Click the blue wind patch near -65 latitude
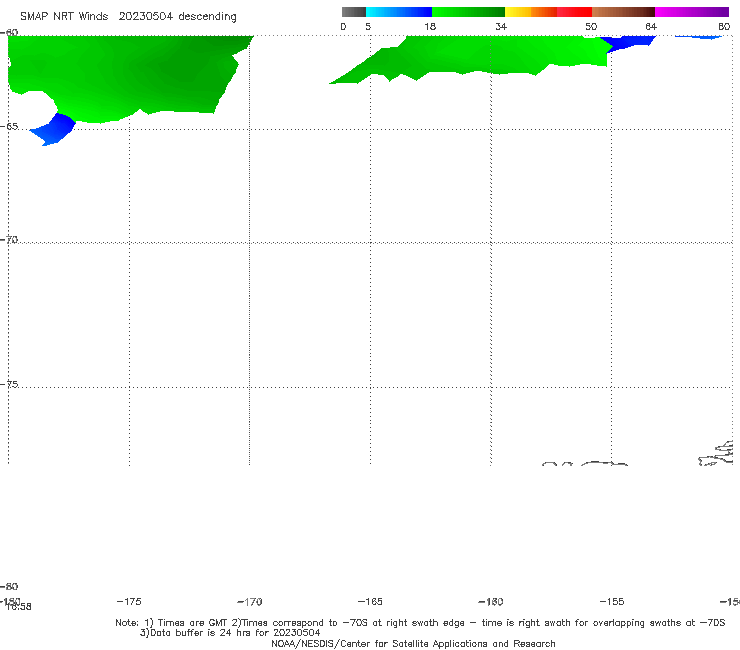This screenshot has height=650, width=740. click(x=53, y=130)
